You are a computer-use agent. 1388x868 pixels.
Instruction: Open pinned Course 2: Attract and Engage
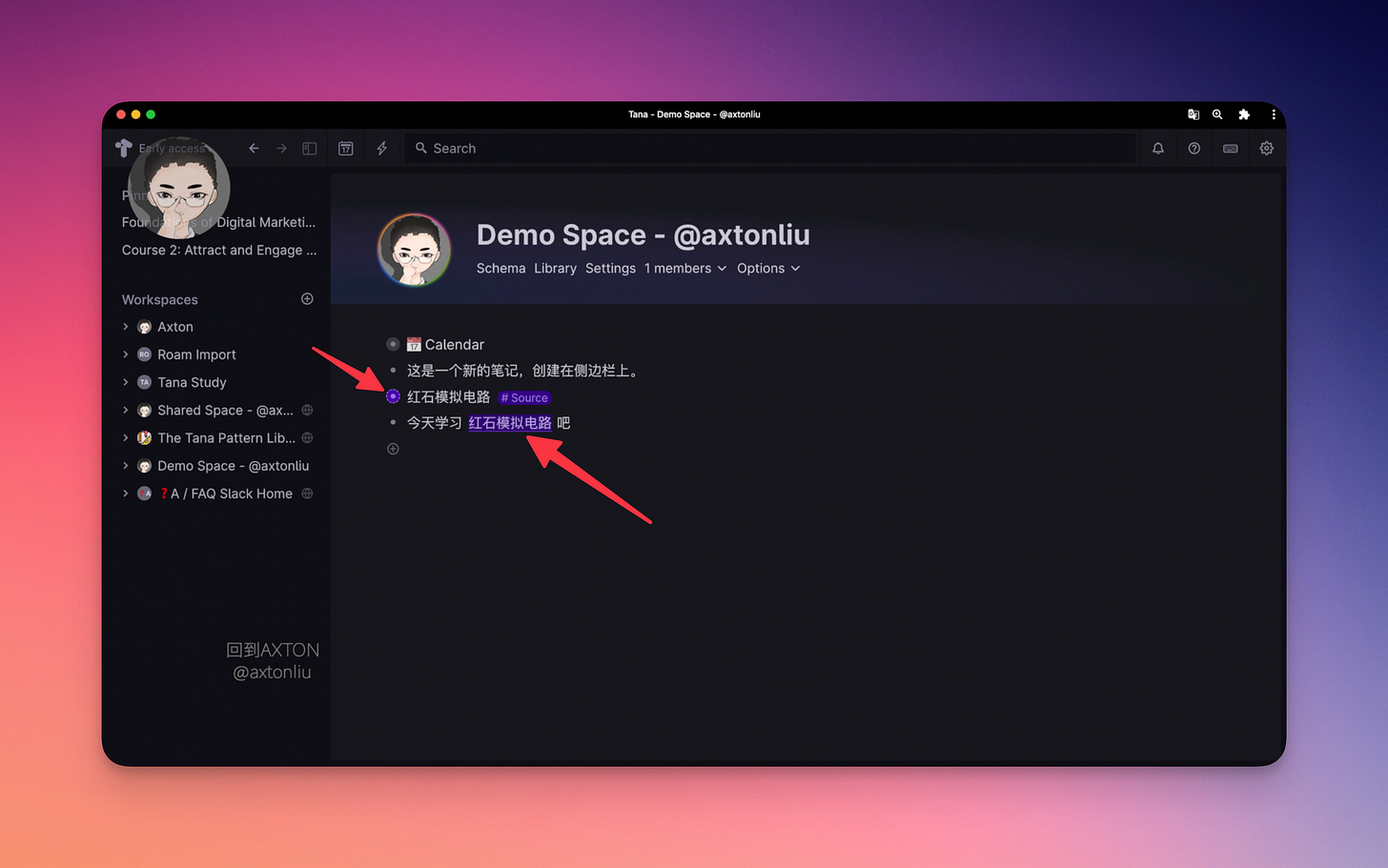tap(219, 250)
